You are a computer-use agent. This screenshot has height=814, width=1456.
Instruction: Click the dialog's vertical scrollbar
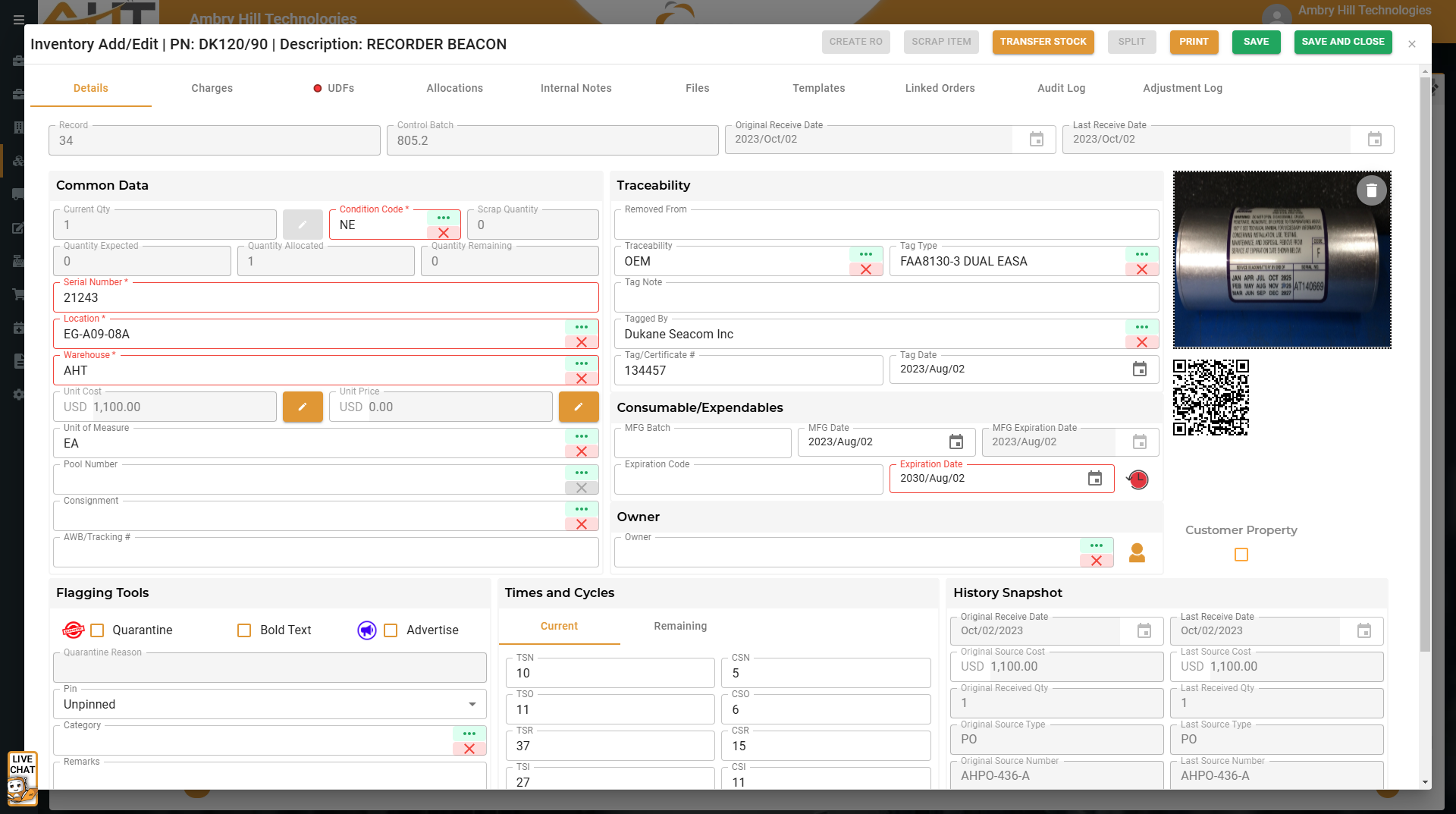[x=1425, y=364]
